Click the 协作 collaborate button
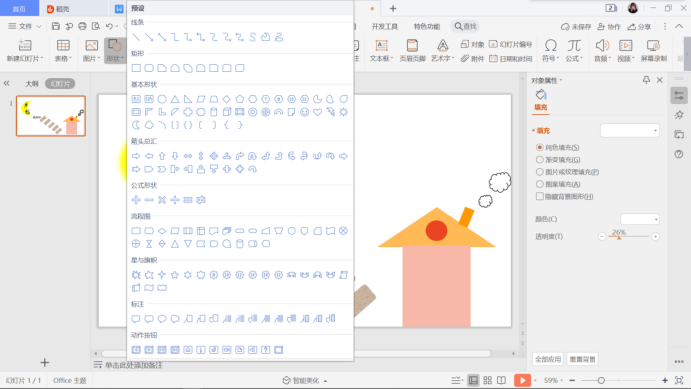The width and height of the screenshot is (691, 389). (x=609, y=26)
